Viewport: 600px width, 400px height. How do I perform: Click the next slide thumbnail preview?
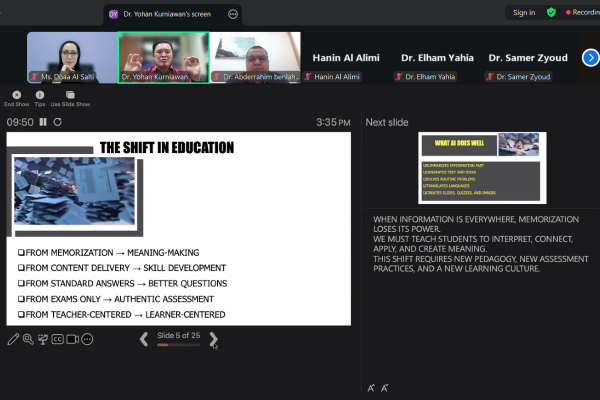(482, 168)
